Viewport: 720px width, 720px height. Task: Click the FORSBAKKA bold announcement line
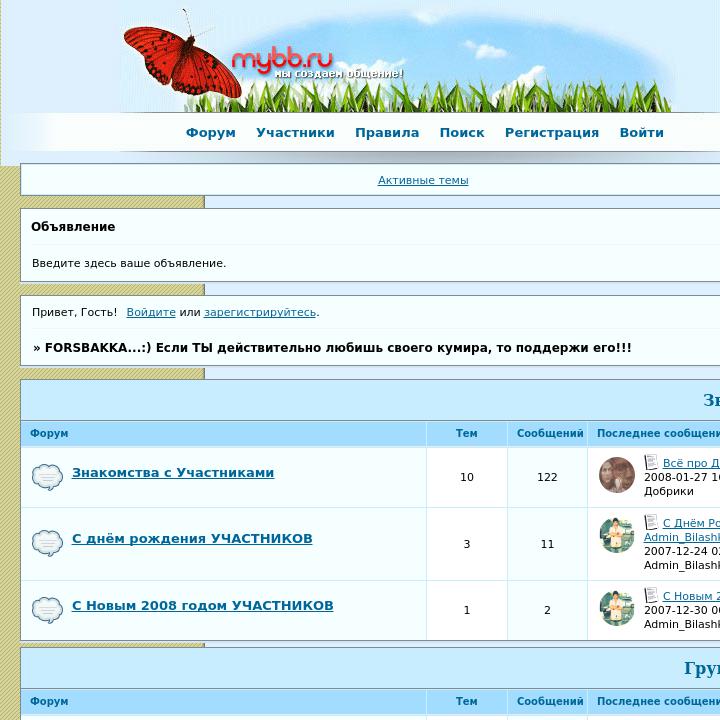click(x=332, y=348)
